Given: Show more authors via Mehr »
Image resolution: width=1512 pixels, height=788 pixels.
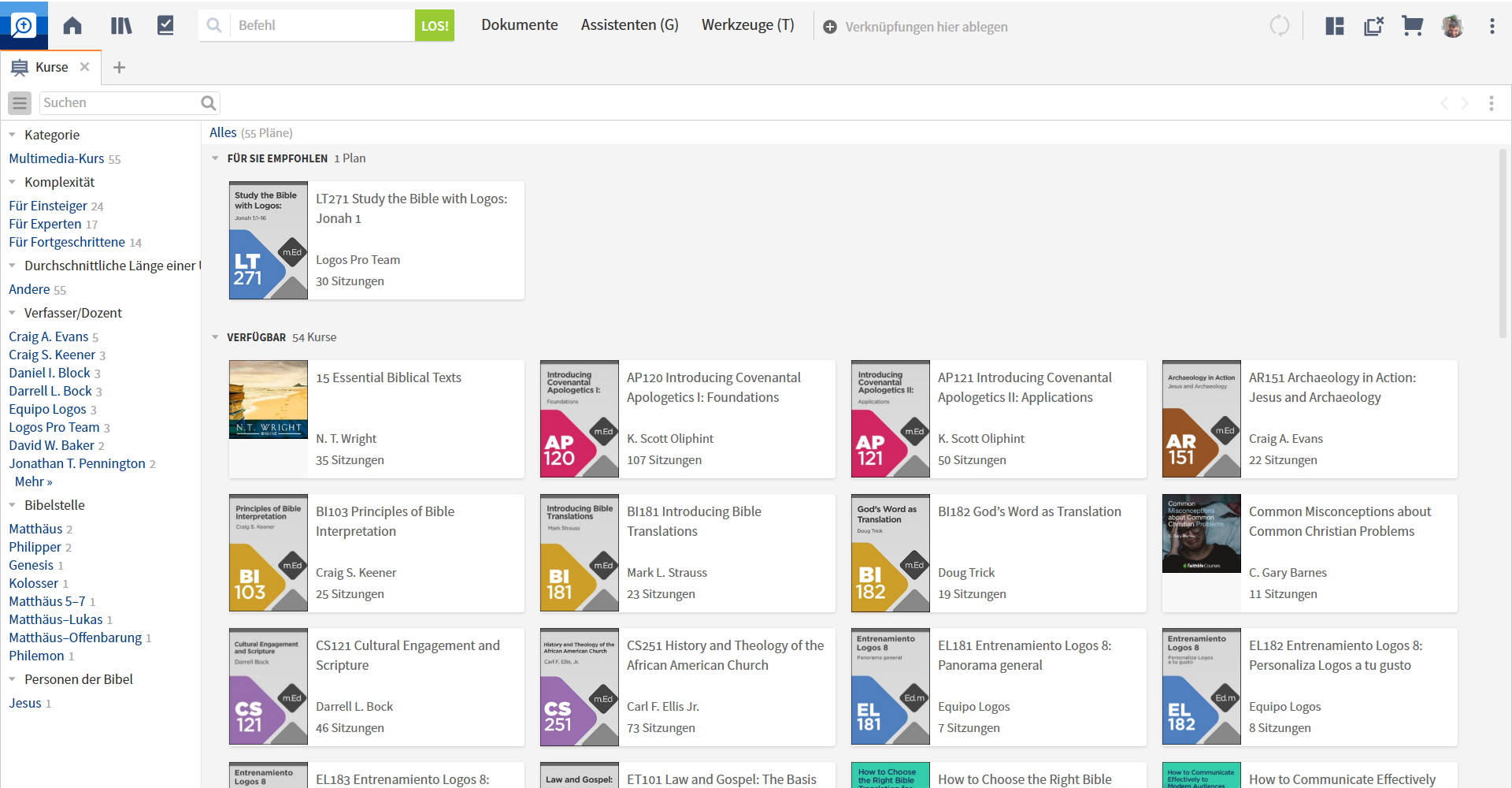Looking at the screenshot, I should tap(33, 481).
